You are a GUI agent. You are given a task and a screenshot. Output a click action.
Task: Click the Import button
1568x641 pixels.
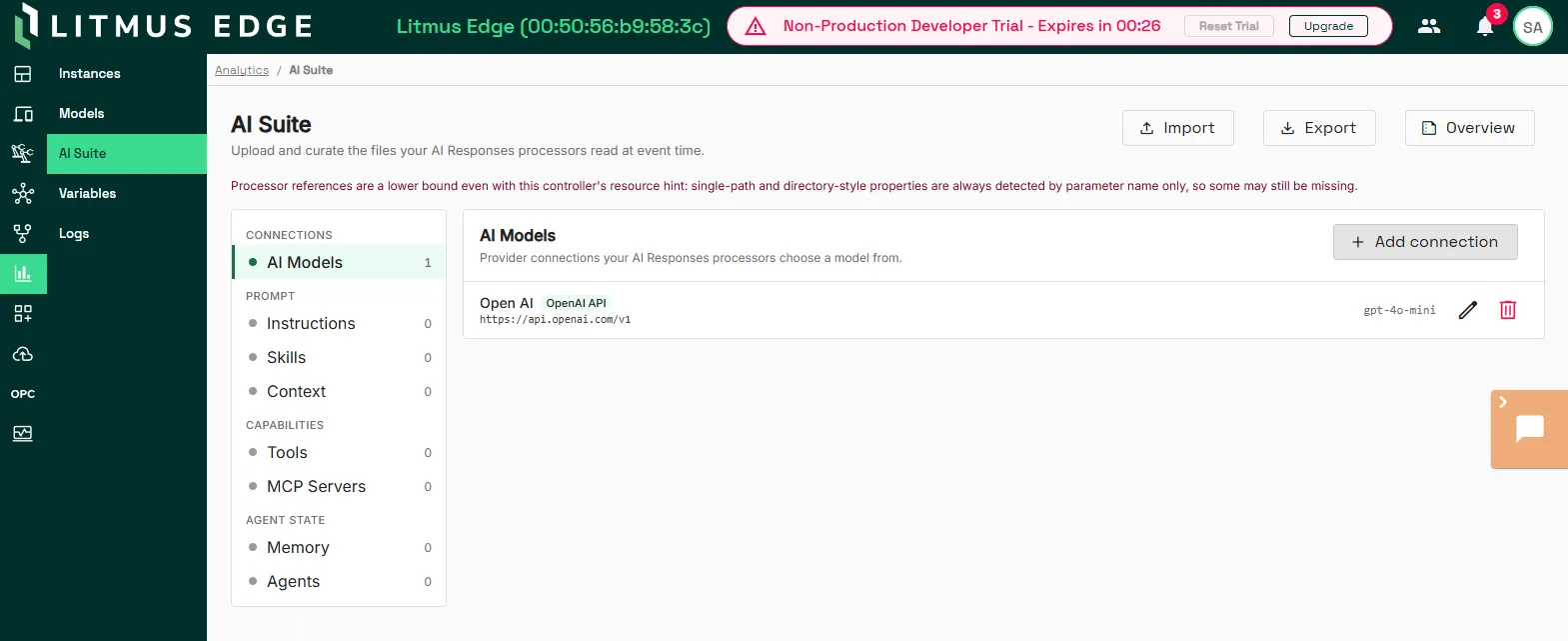(x=1178, y=128)
